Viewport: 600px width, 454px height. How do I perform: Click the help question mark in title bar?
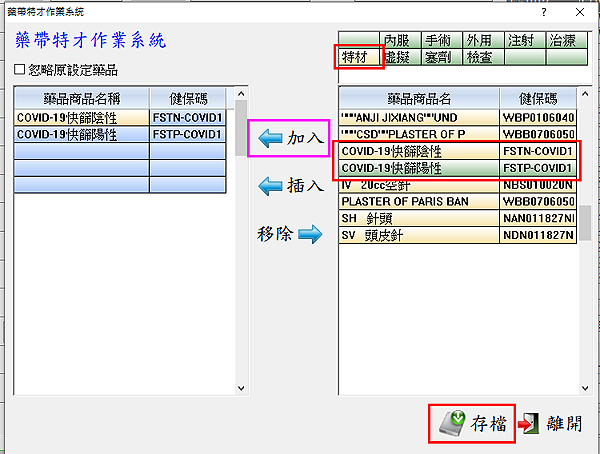point(543,9)
